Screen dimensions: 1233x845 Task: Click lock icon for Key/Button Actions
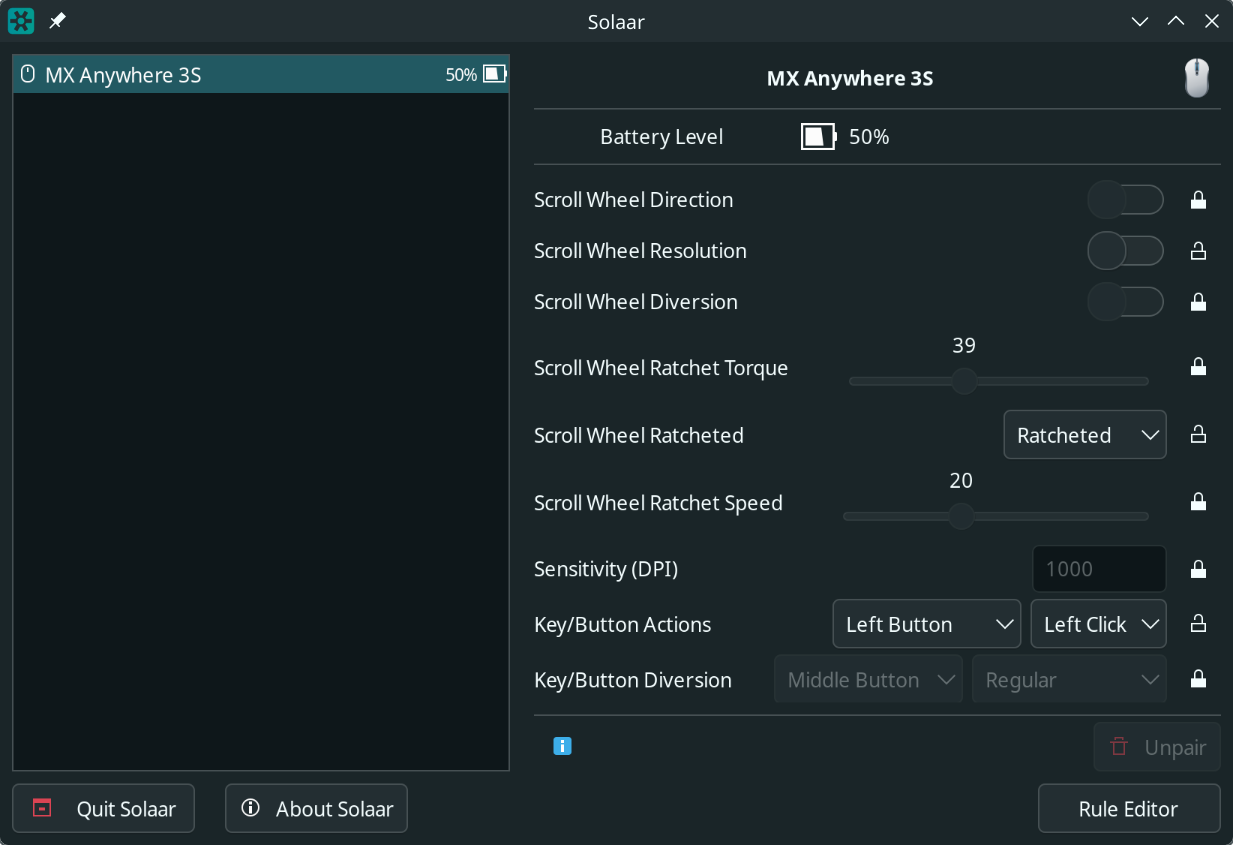pyautogui.click(x=1198, y=624)
